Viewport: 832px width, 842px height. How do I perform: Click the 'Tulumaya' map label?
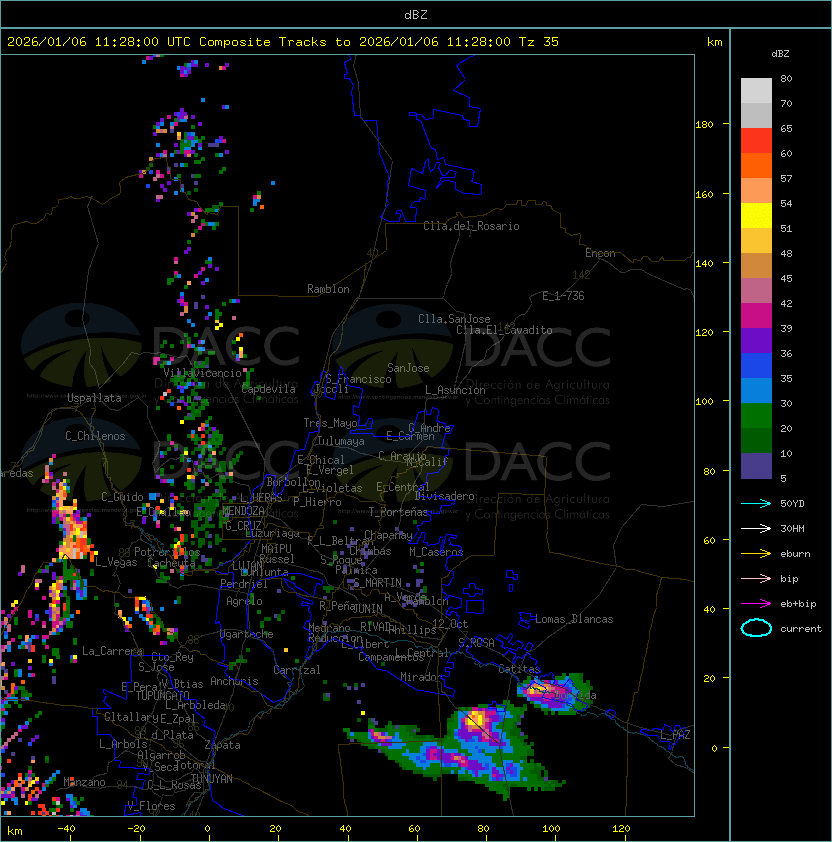(x=341, y=441)
